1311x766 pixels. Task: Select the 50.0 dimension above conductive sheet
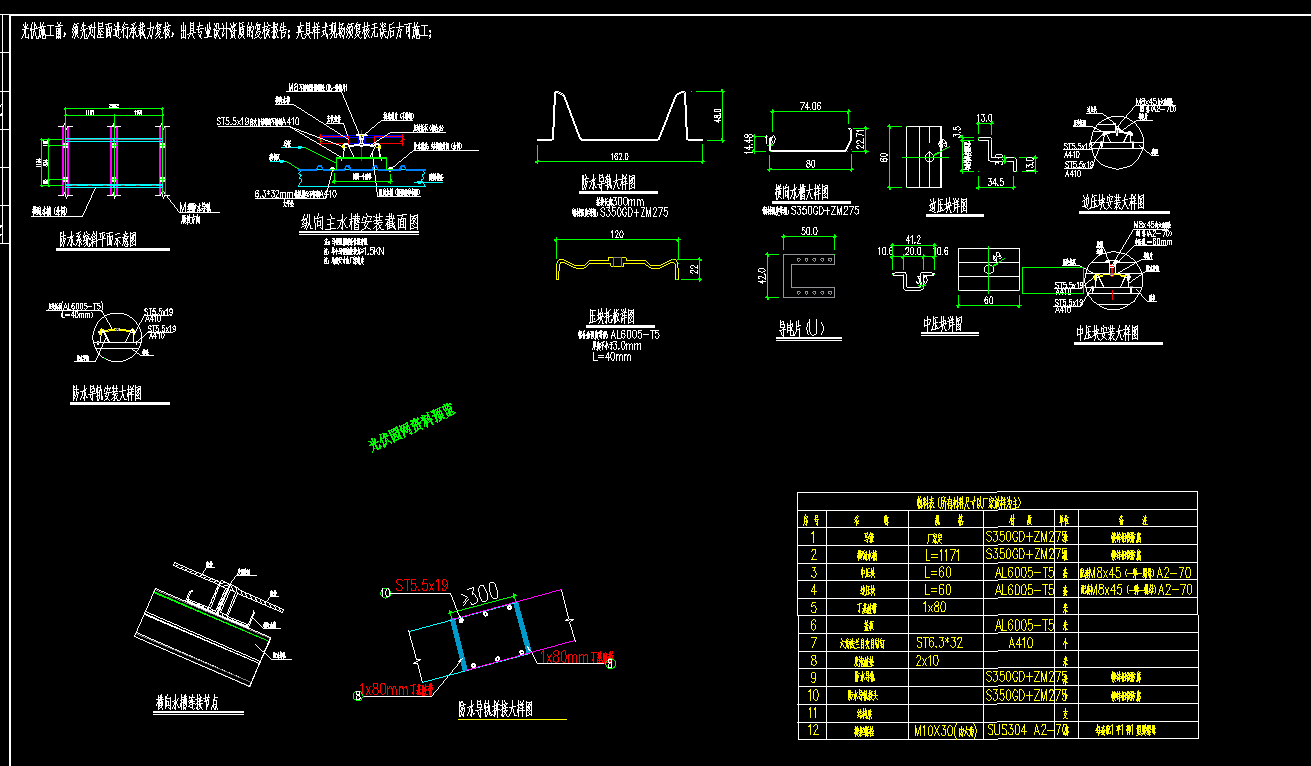[x=809, y=231]
